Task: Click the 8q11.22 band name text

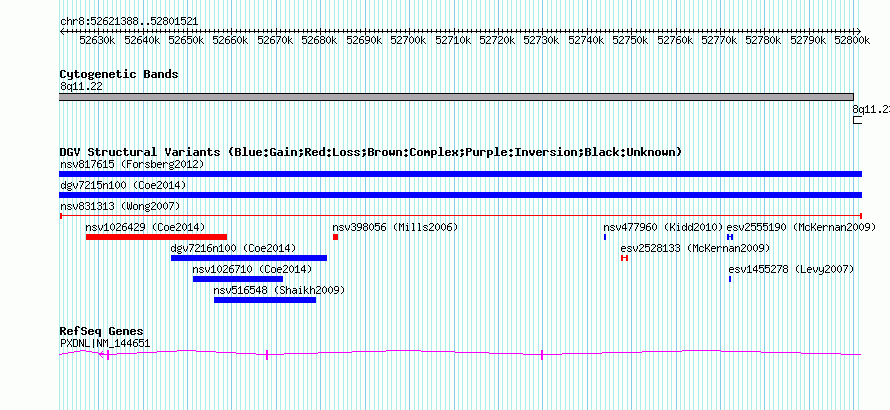Action: 81,86
